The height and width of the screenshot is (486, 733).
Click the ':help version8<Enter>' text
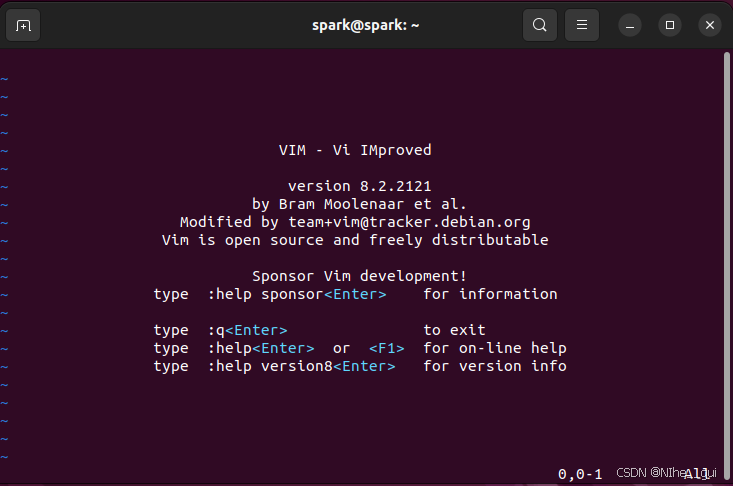coord(302,366)
